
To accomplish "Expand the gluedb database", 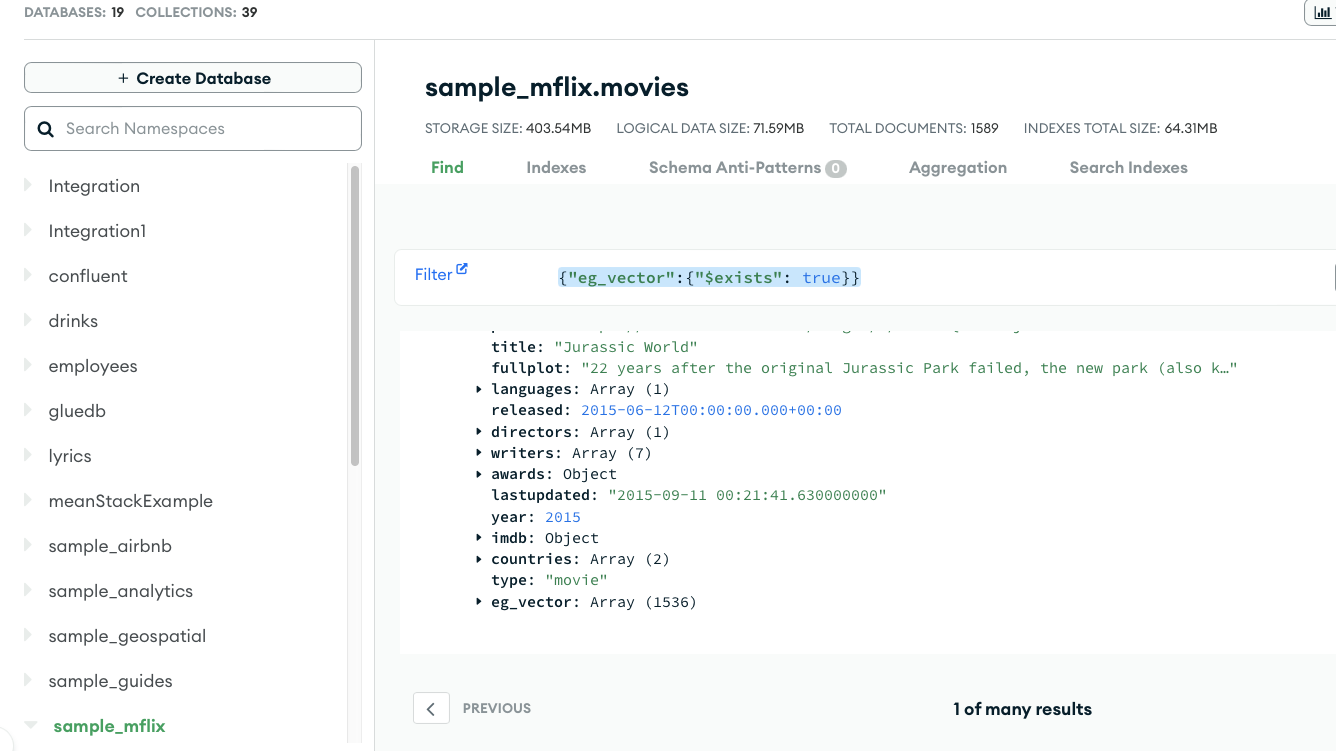I will (28, 410).
